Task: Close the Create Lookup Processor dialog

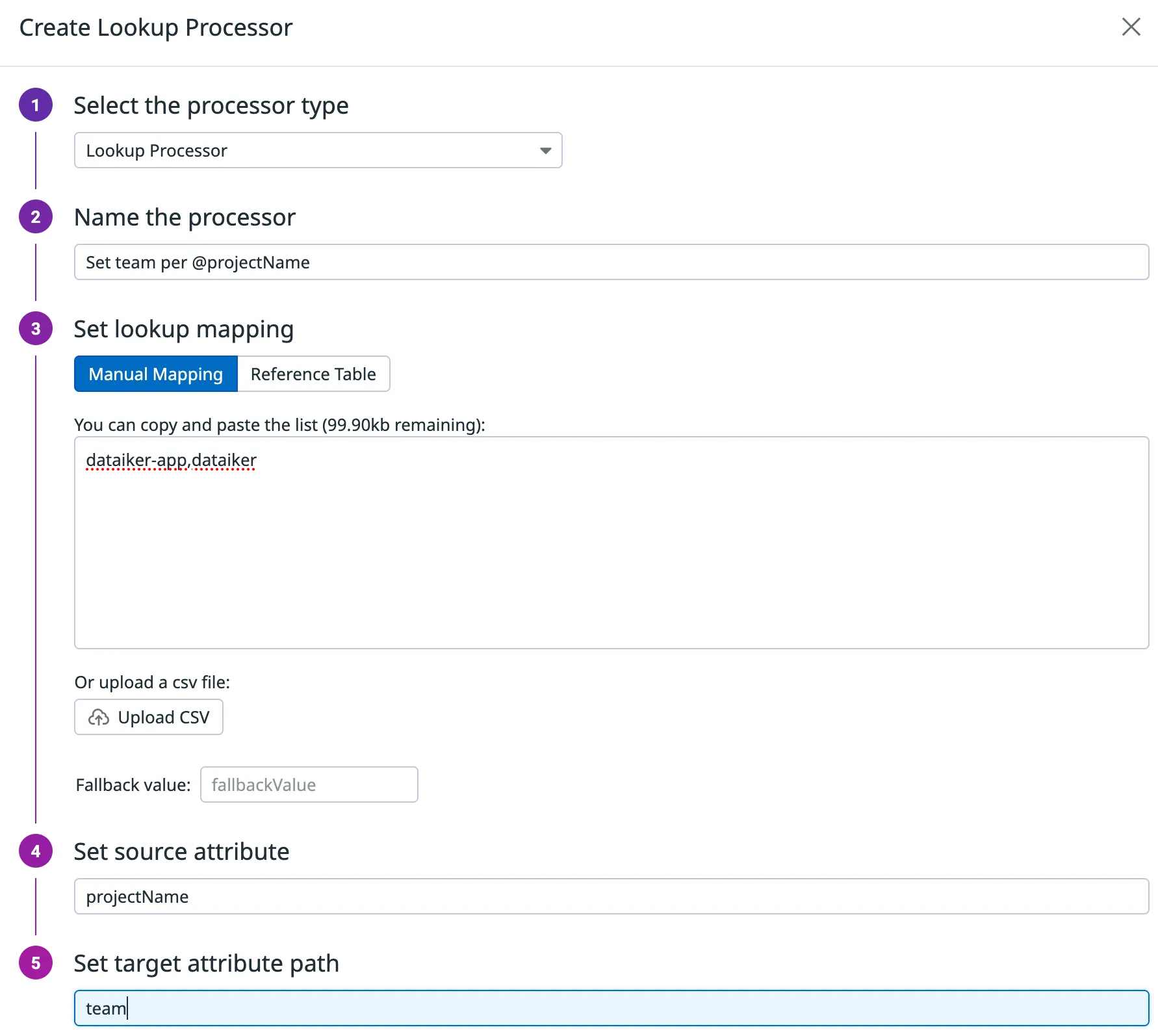Action: point(1131,27)
